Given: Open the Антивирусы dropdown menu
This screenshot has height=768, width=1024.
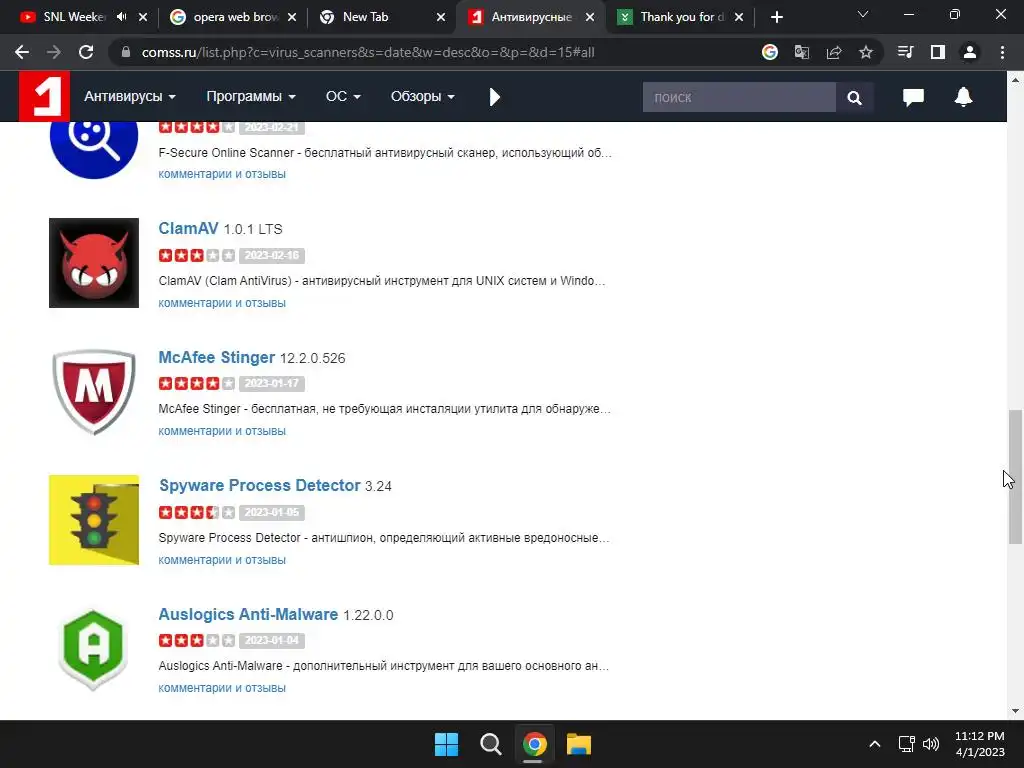Looking at the screenshot, I should click(129, 97).
